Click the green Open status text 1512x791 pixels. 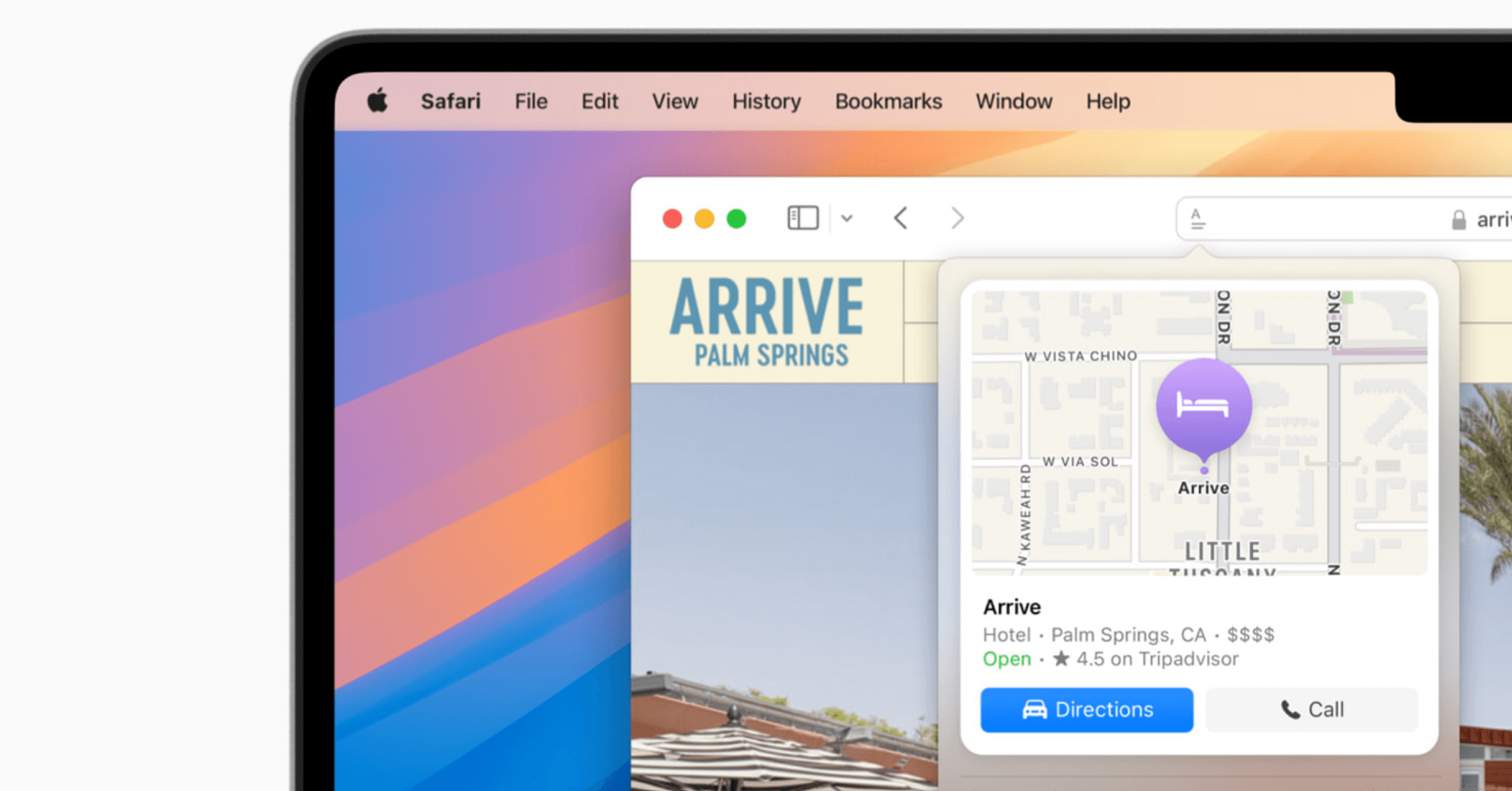[x=1007, y=659]
